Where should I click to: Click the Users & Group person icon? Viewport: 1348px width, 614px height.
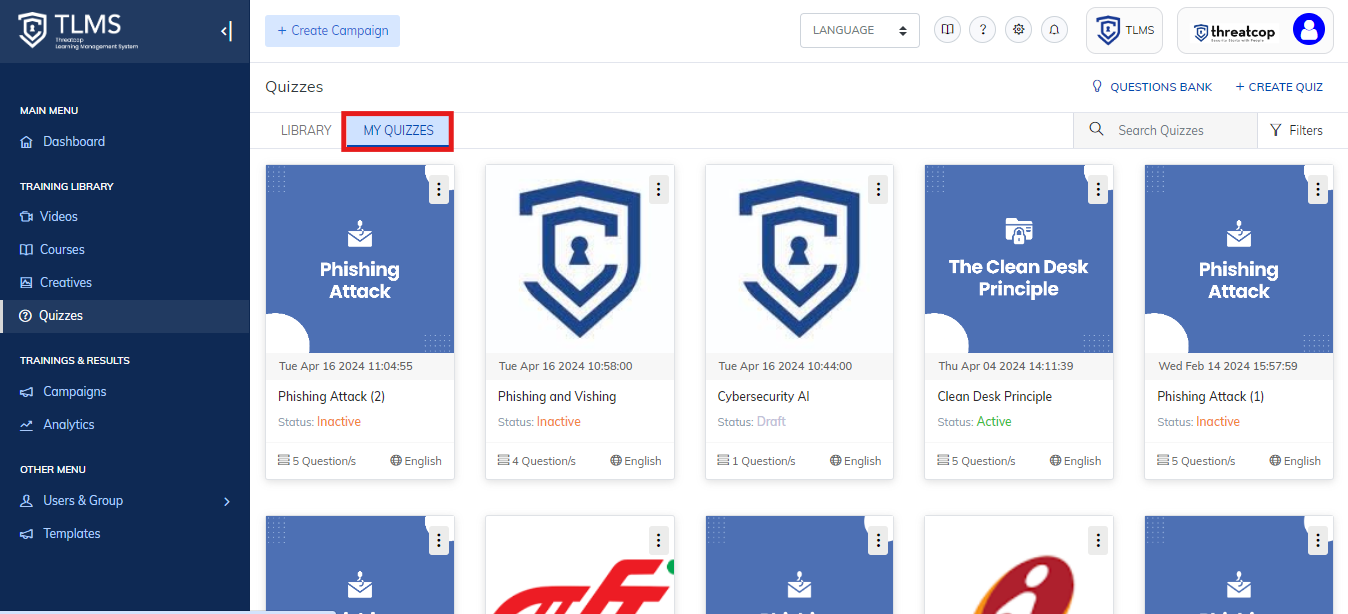tap(27, 501)
